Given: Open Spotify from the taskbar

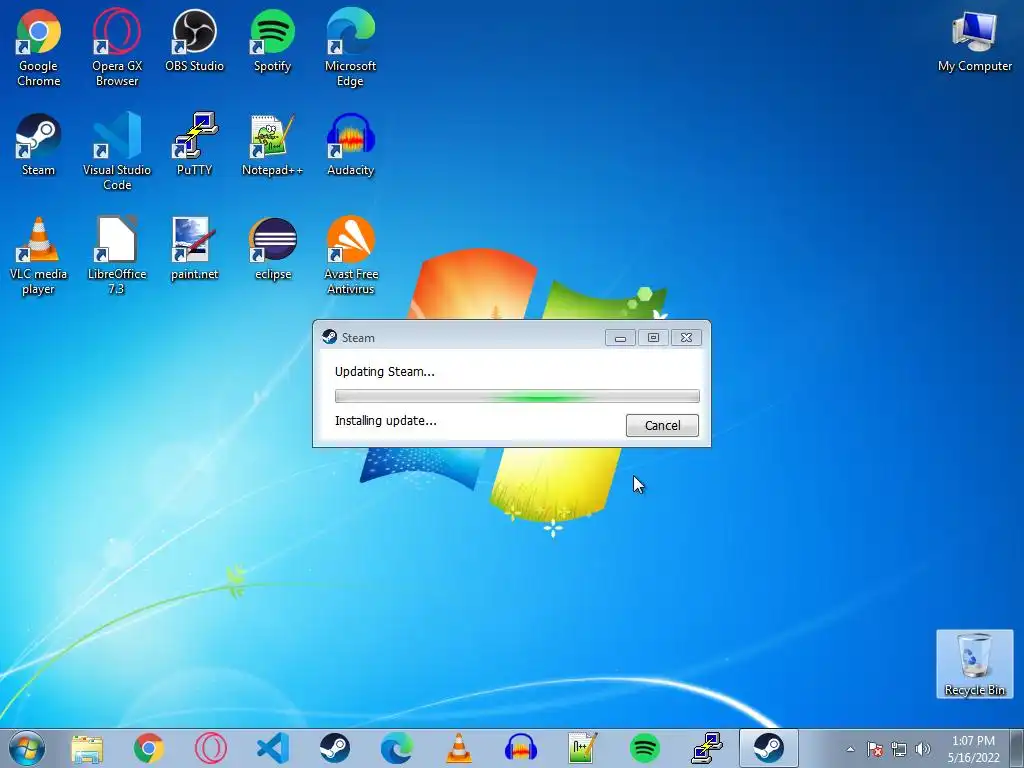Looking at the screenshot, I should click(x=644, y=748).
